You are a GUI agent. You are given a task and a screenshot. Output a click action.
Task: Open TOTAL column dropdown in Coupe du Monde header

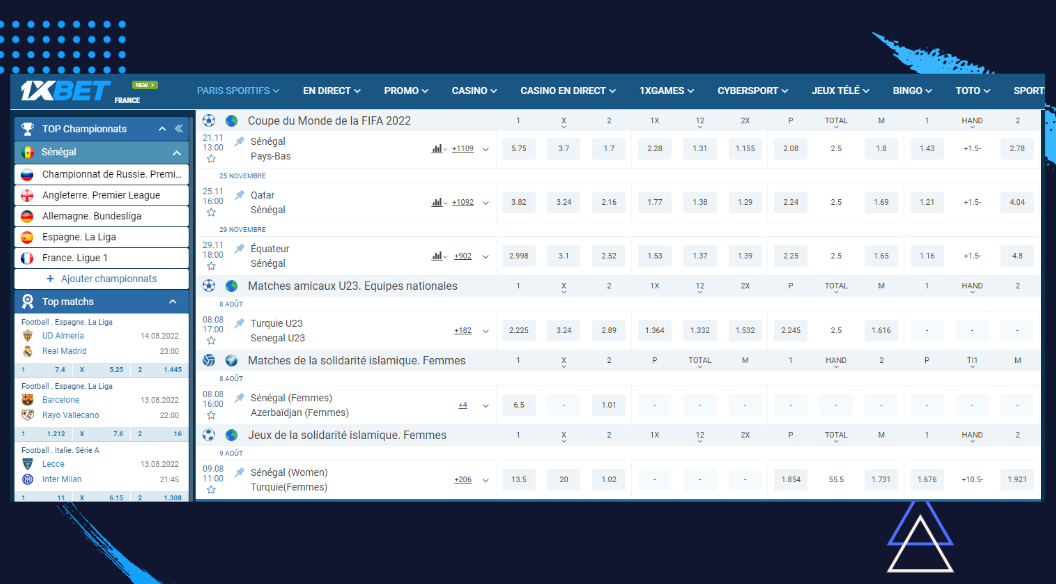coord(836,122)
